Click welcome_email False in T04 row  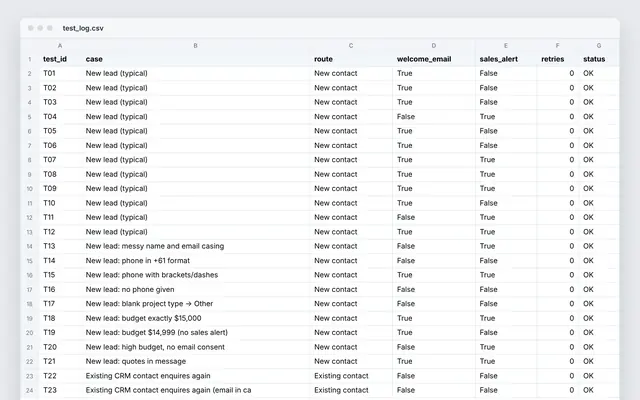click(x=406, y=117)
